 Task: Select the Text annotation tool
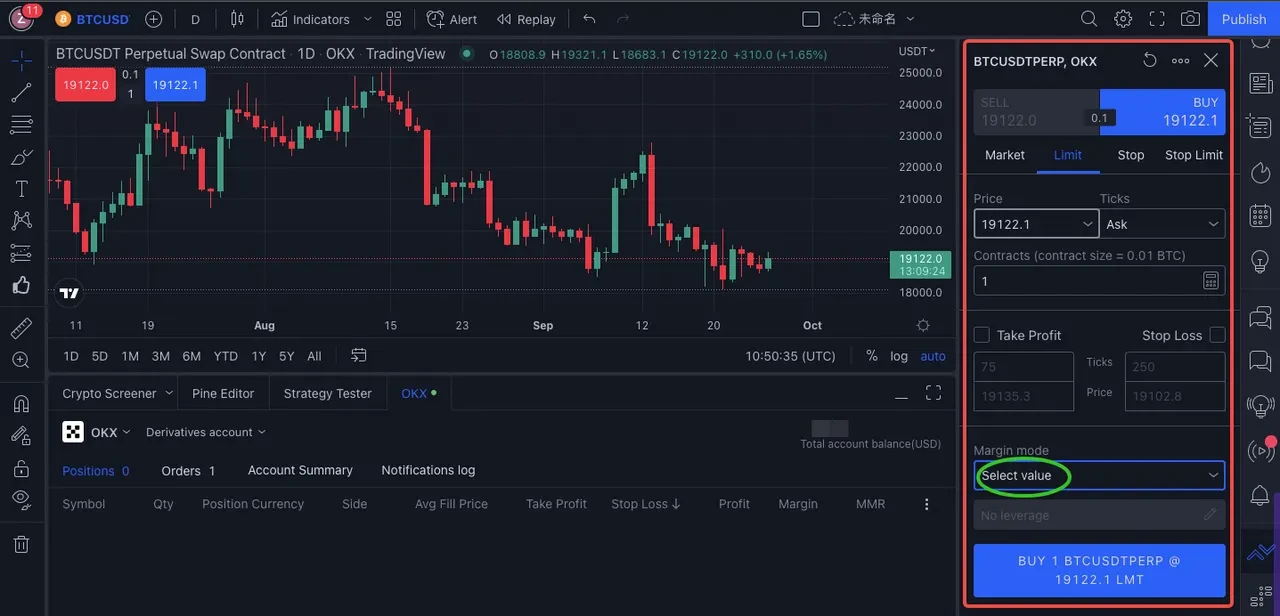pyautogui.click(x=20, y=188)
